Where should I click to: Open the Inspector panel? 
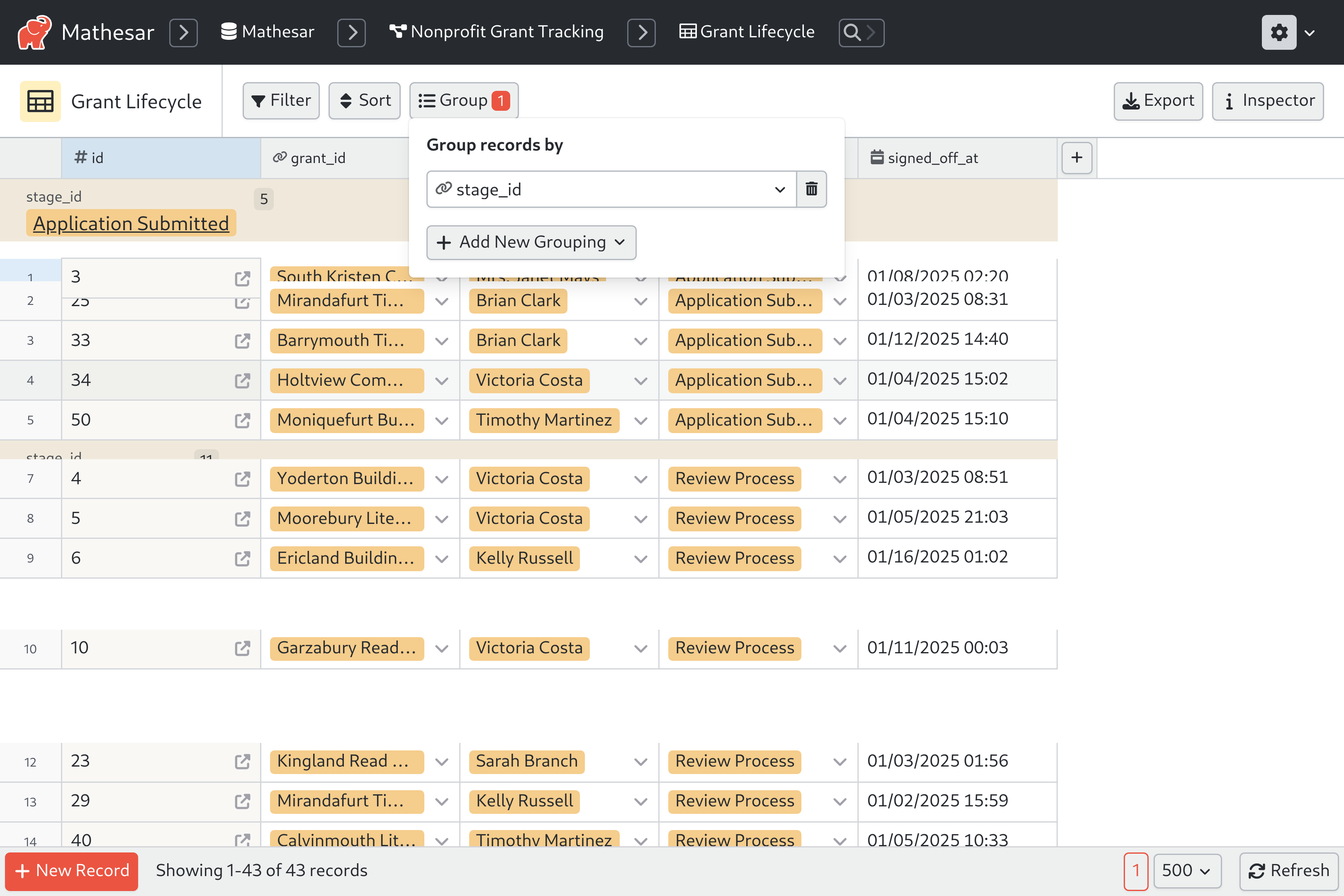click(1268, 100)
